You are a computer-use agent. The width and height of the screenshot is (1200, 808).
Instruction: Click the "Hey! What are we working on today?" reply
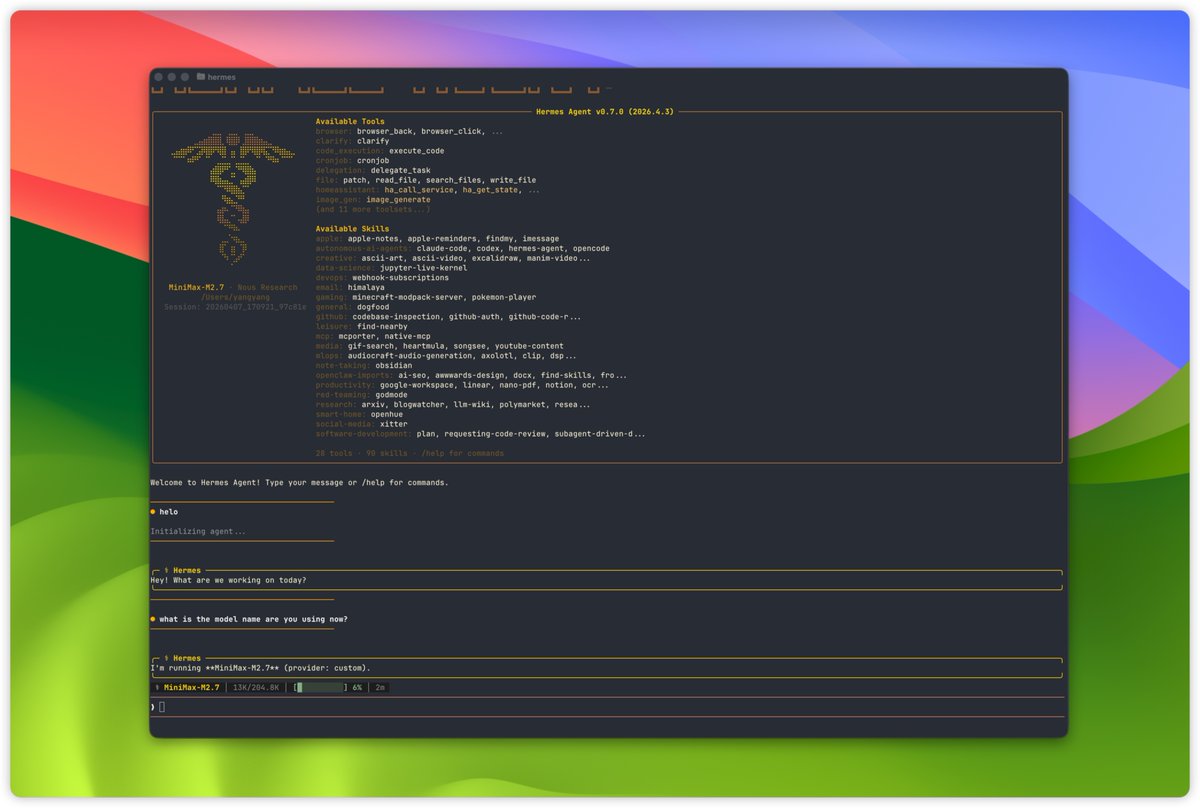point(228,580)
